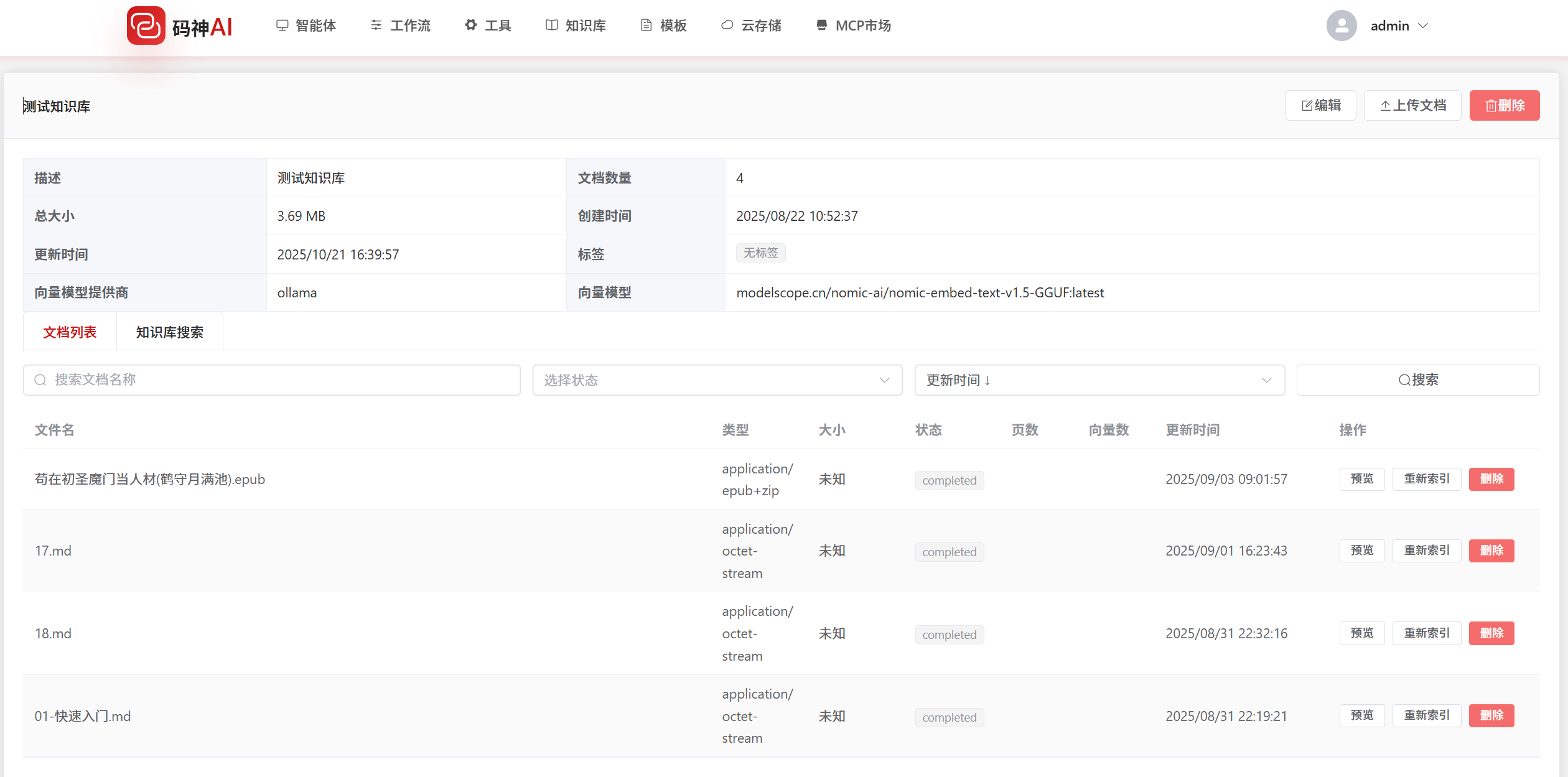1568x777 pixels.
Task: Click the 知识库 book icon
Action: 551,25
